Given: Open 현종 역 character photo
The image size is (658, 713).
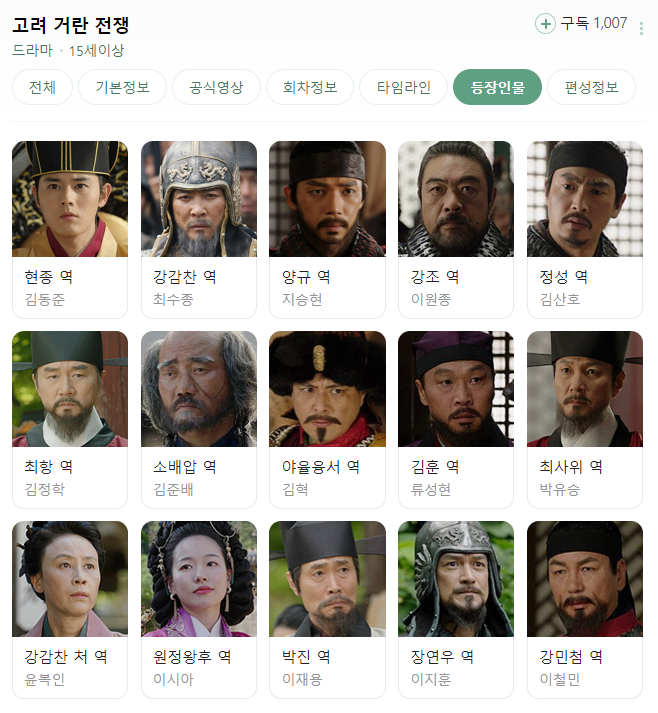Looking at the screenshot, I should [70, 199].
